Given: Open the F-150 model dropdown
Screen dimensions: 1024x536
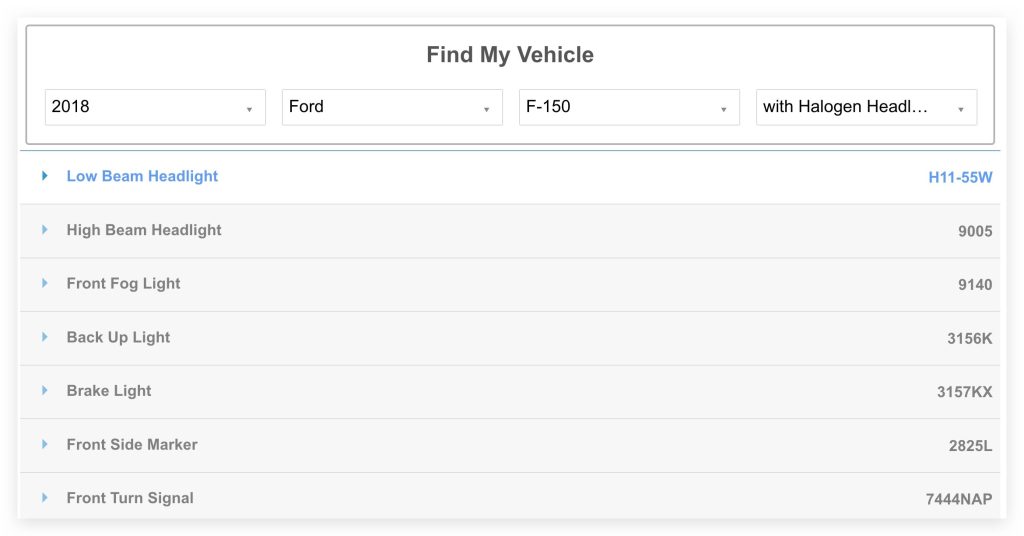Looking at the screenshot, I should pos(629,107).
